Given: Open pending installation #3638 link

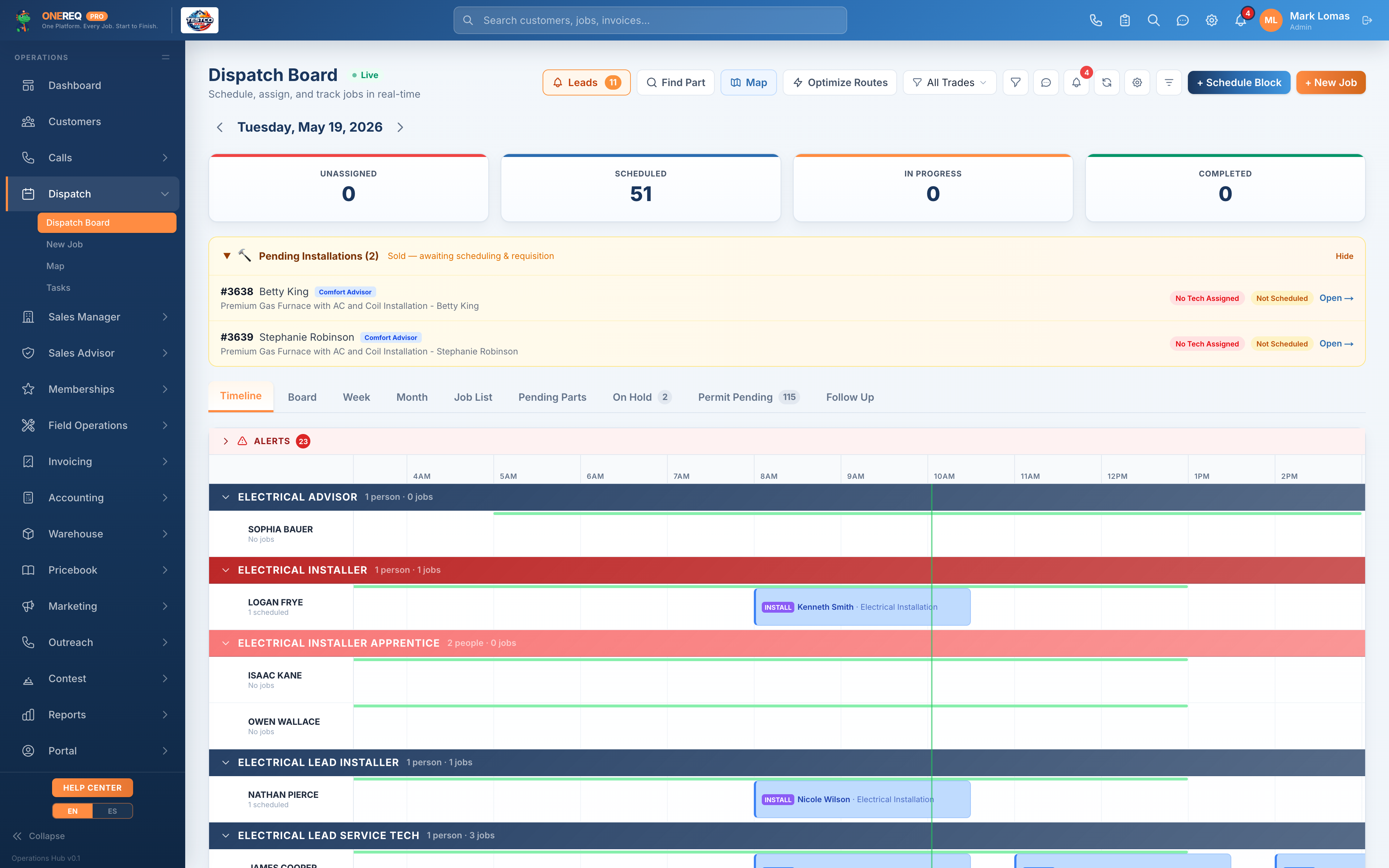Looking at the screenshot, I should (1336, 298).
